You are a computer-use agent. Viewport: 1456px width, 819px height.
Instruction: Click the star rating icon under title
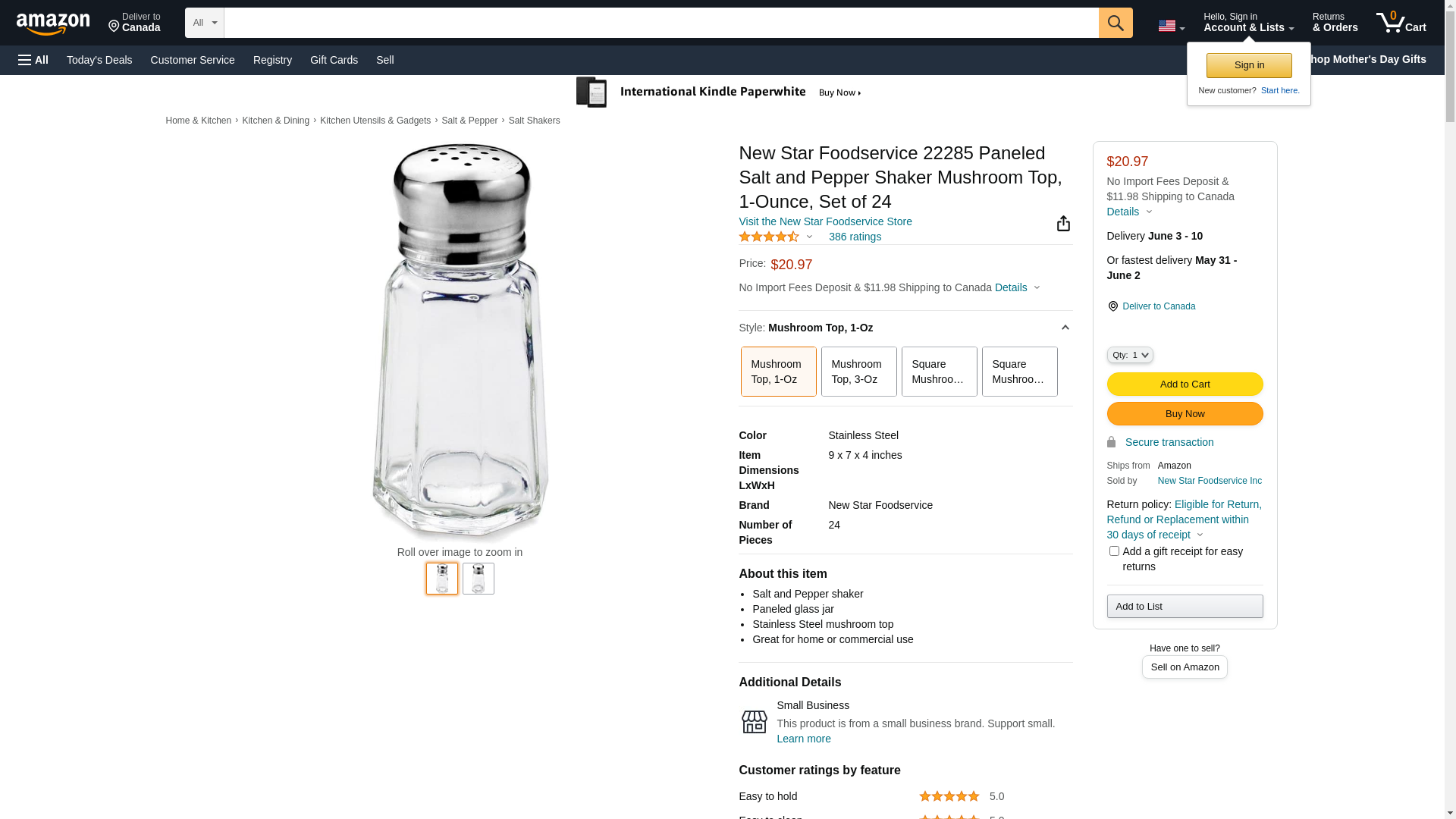(769, 237)
